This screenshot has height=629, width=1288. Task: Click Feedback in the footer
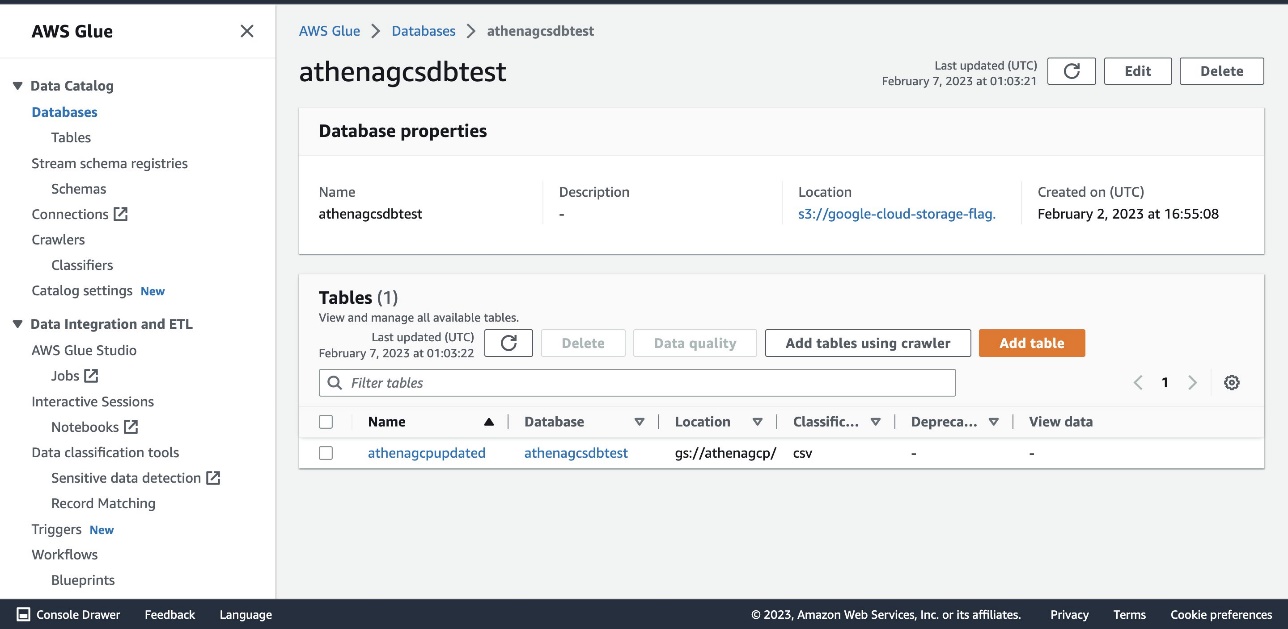(170, 615)
